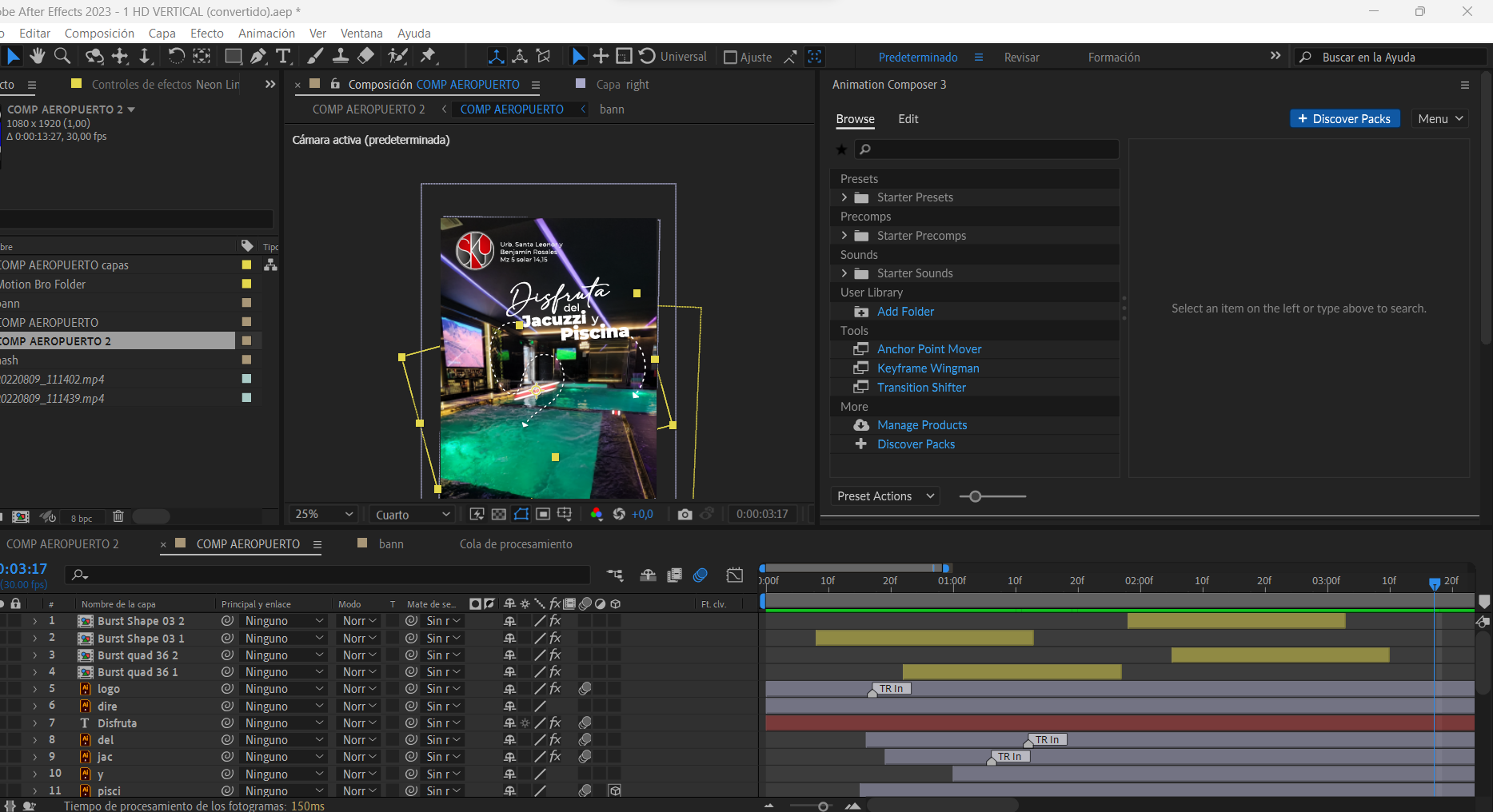The height and width of the screenshot is (812, 1493).
Task: Select the Rectangle shape tool
Action: tap(233, 56)
